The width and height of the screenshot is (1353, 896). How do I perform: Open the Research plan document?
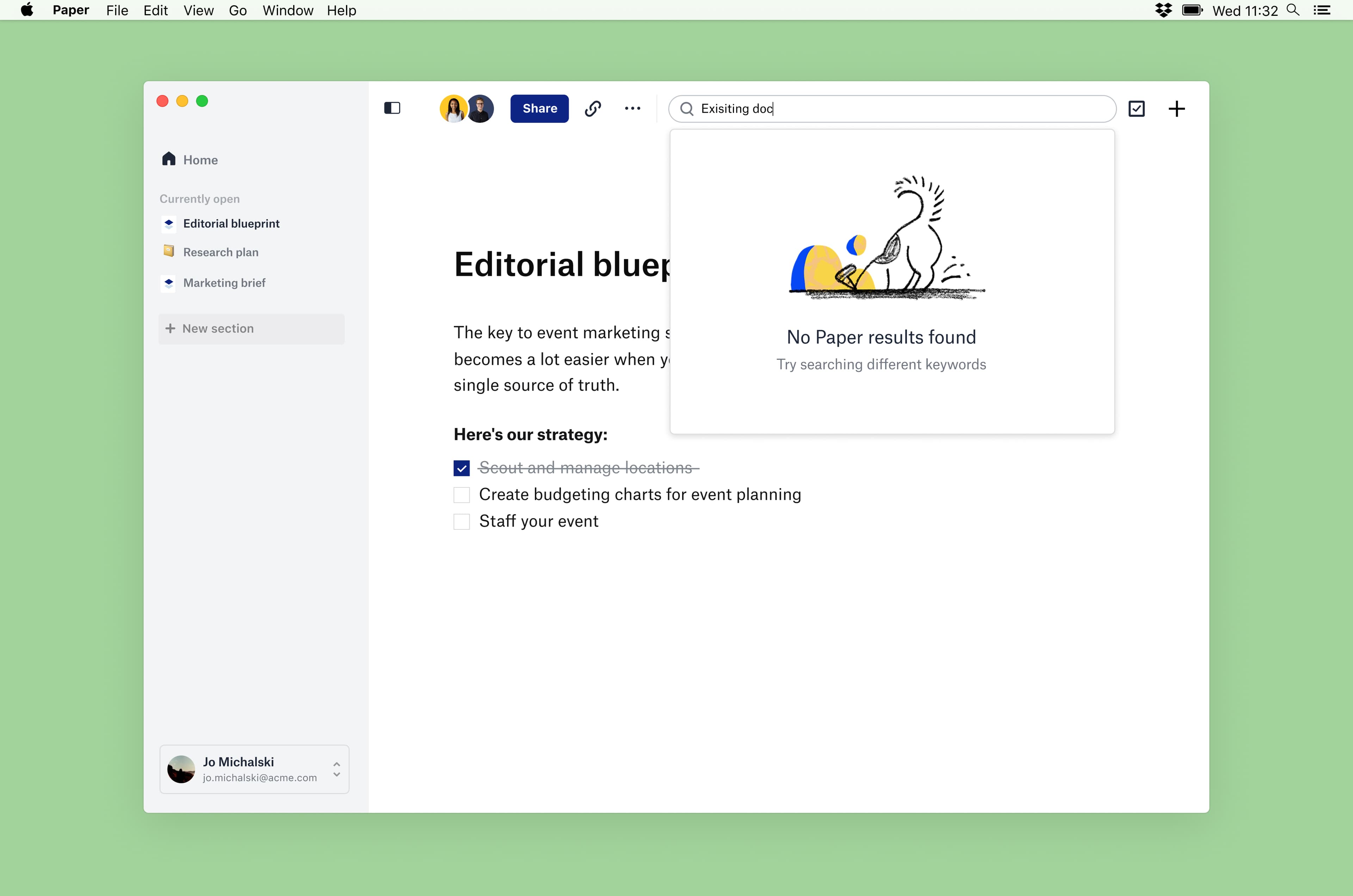(221, 252)
